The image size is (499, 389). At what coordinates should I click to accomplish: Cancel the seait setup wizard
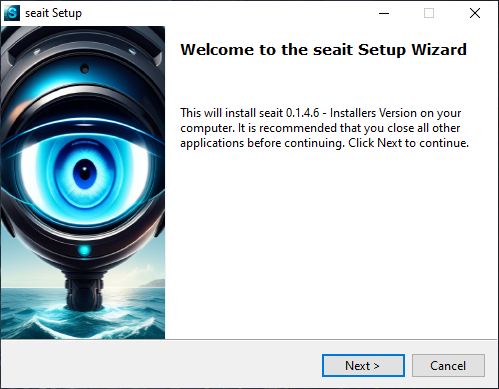tap(448, 366)
